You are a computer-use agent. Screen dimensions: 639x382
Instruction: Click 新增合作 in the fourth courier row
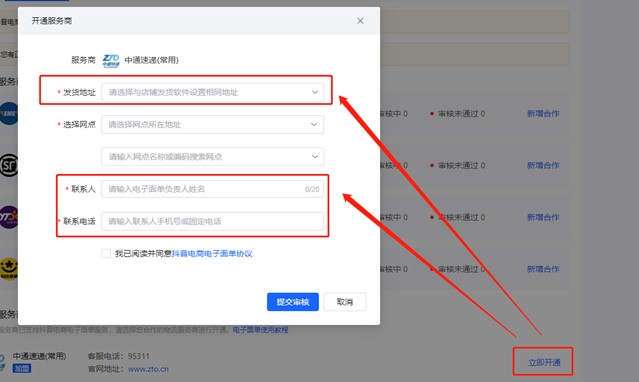click(543, 269)
